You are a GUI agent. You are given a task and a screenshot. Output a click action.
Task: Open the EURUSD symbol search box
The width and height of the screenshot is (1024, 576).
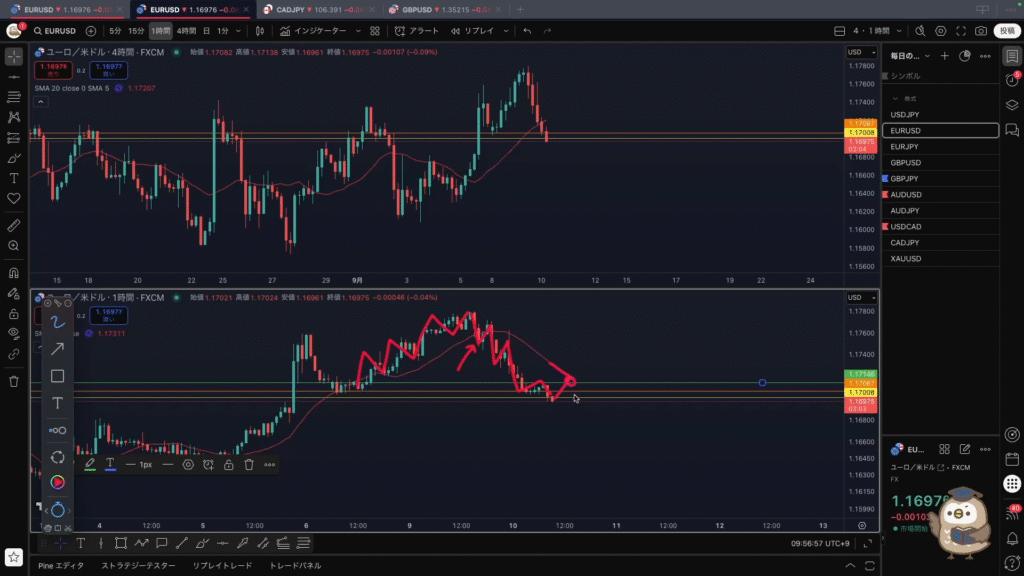coord(56,31)
